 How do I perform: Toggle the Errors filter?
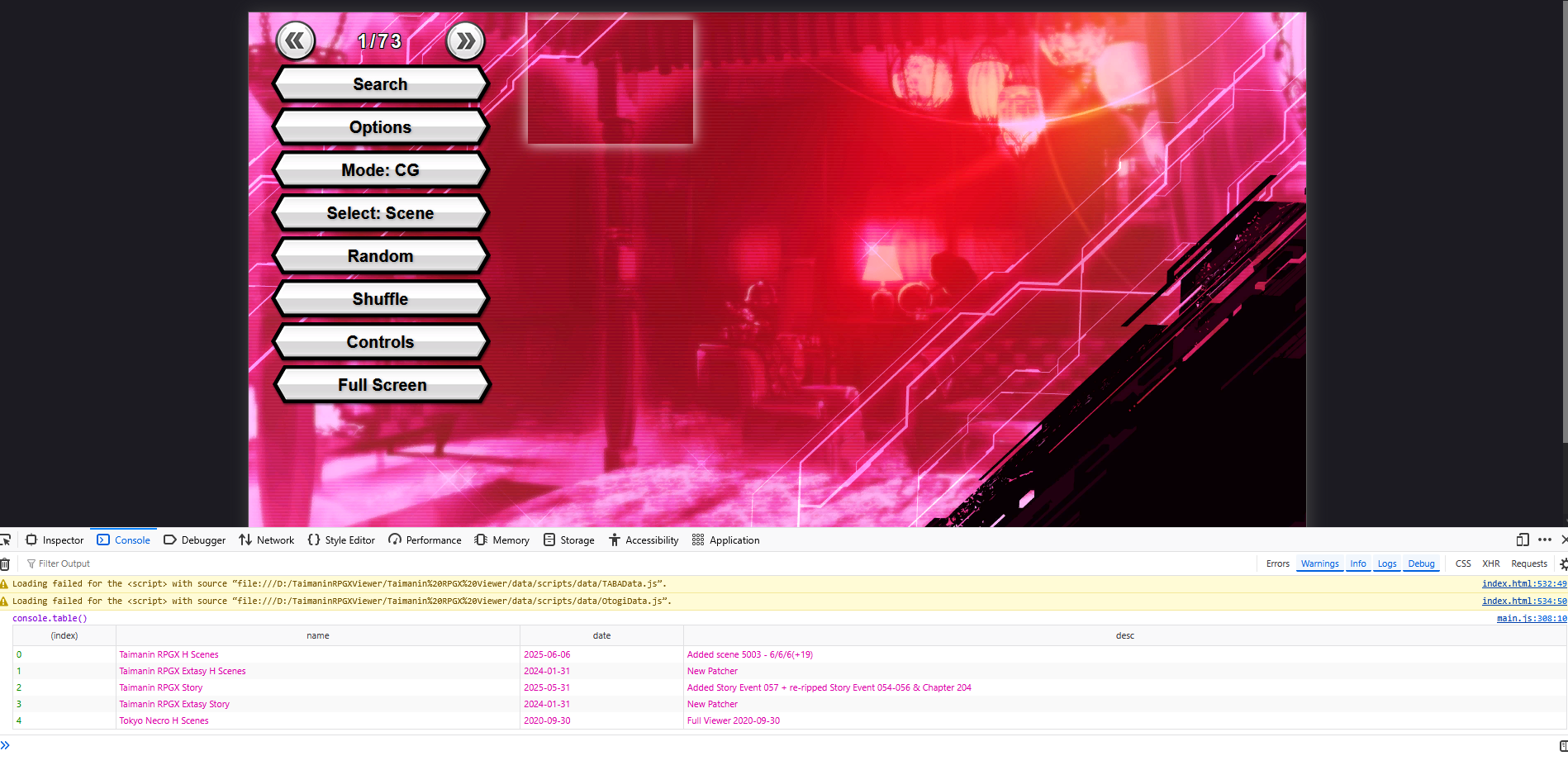point(1277,563)
